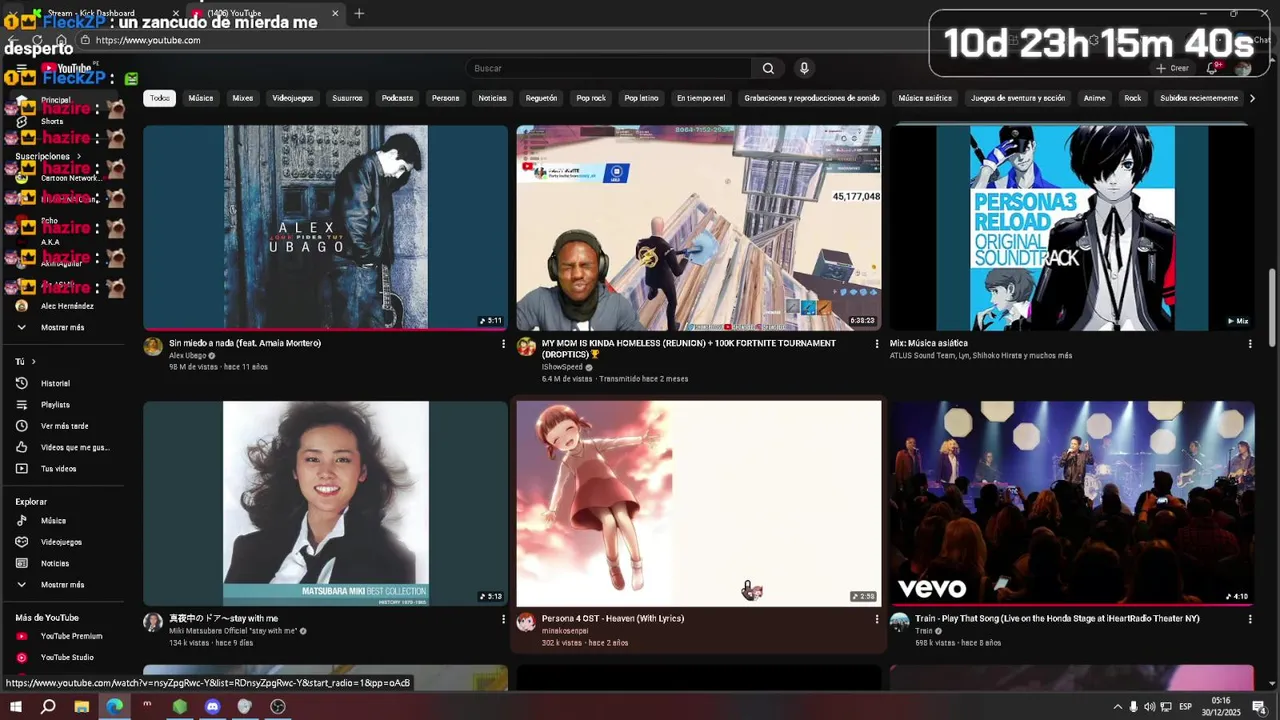Play the Alex Ubago video thumbnail
The height and width of the screenshot is (720, 1280).
coord(325,227)
